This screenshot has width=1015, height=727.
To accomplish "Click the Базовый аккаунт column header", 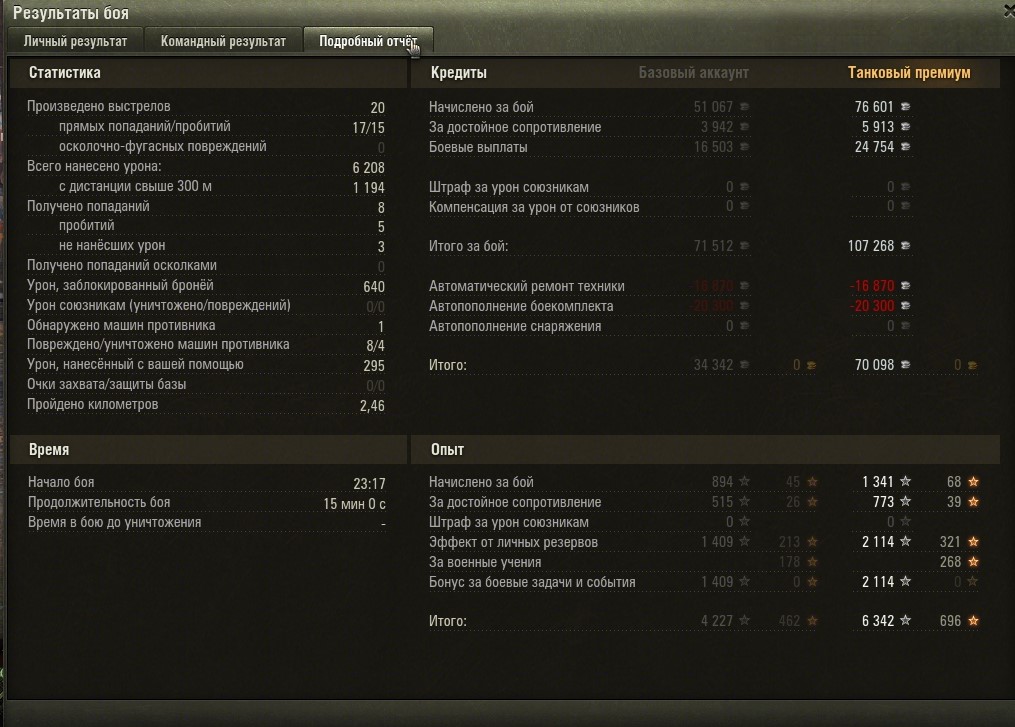I will (x=693, y=73).
